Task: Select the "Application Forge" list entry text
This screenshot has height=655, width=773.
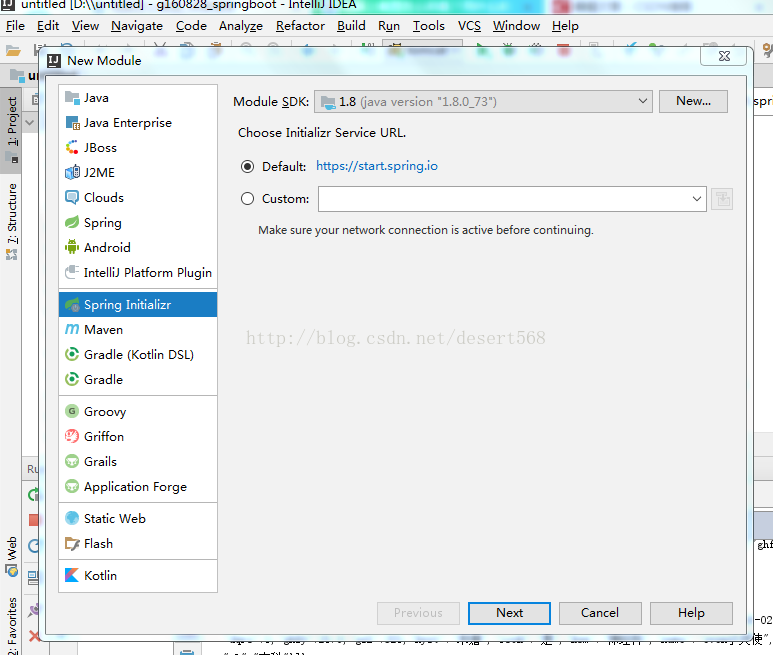Action: click(x=136, y=487)
